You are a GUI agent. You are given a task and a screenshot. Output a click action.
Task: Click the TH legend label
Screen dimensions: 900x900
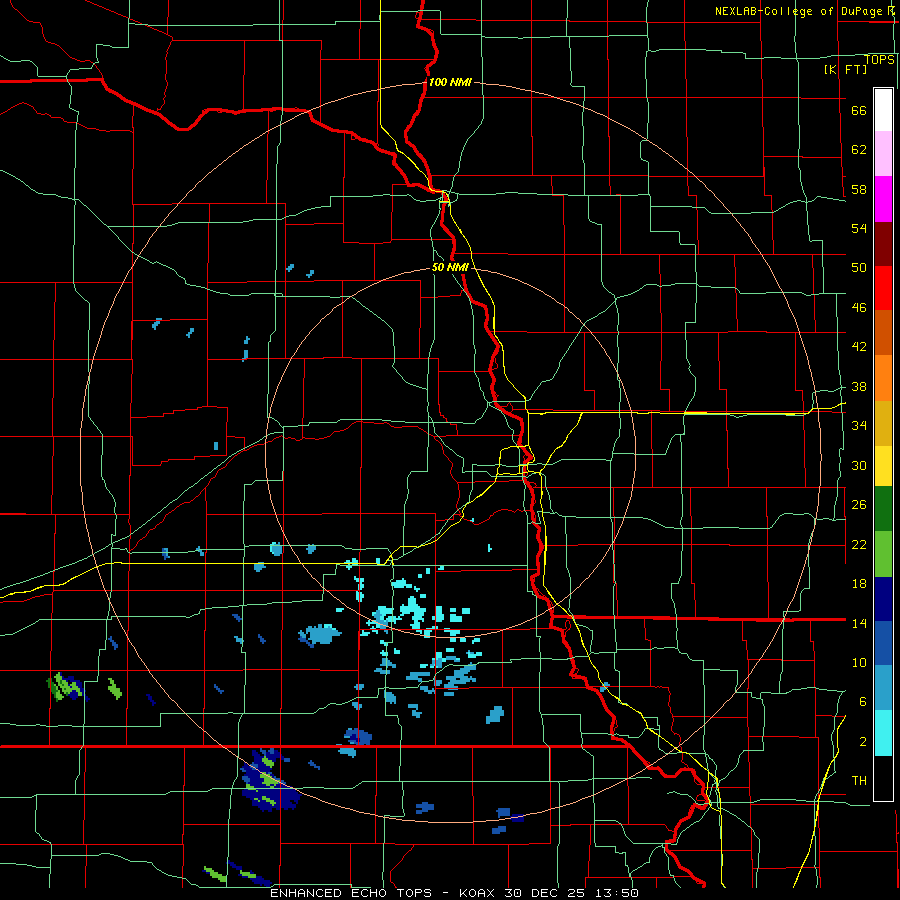pos(859,781)
